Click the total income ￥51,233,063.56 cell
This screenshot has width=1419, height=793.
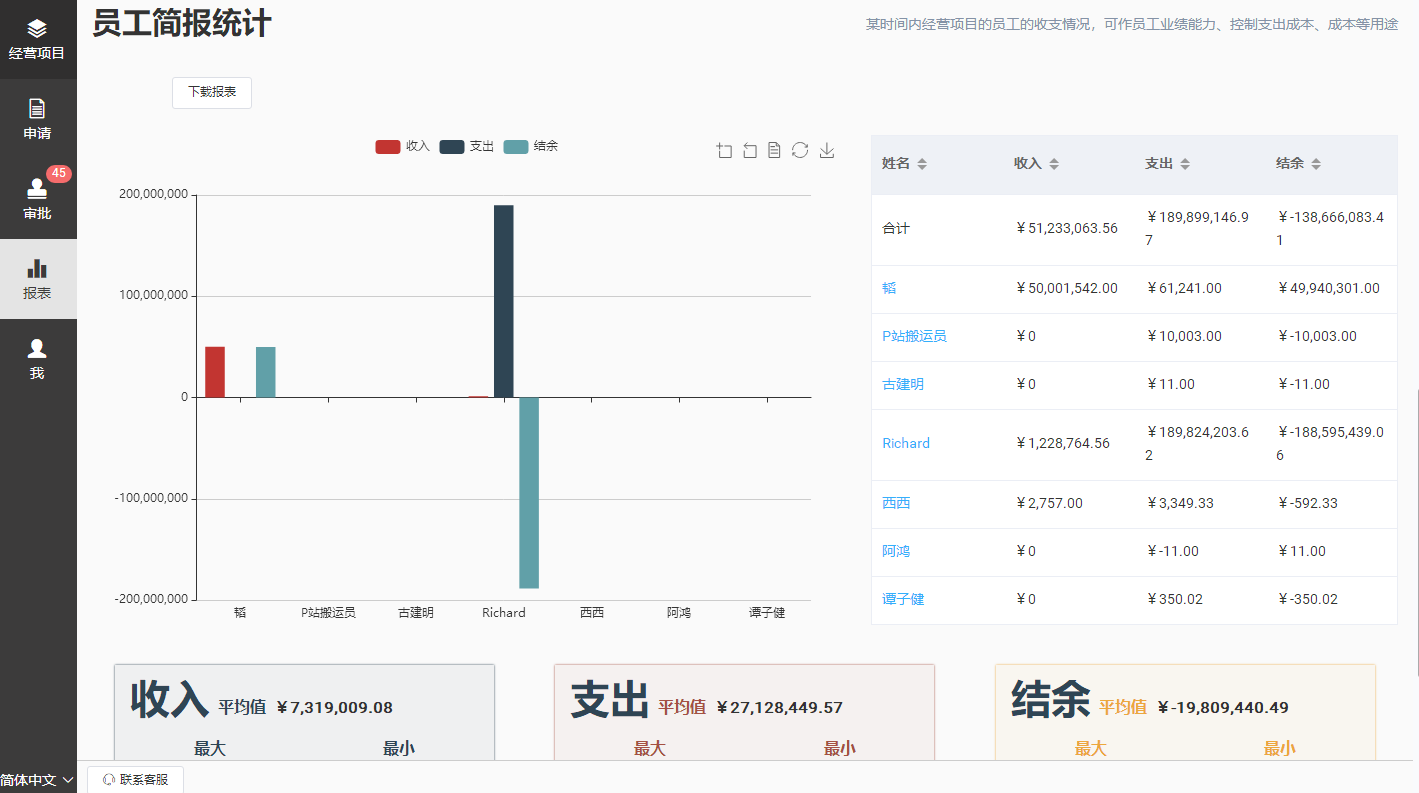pos(1066,228)
